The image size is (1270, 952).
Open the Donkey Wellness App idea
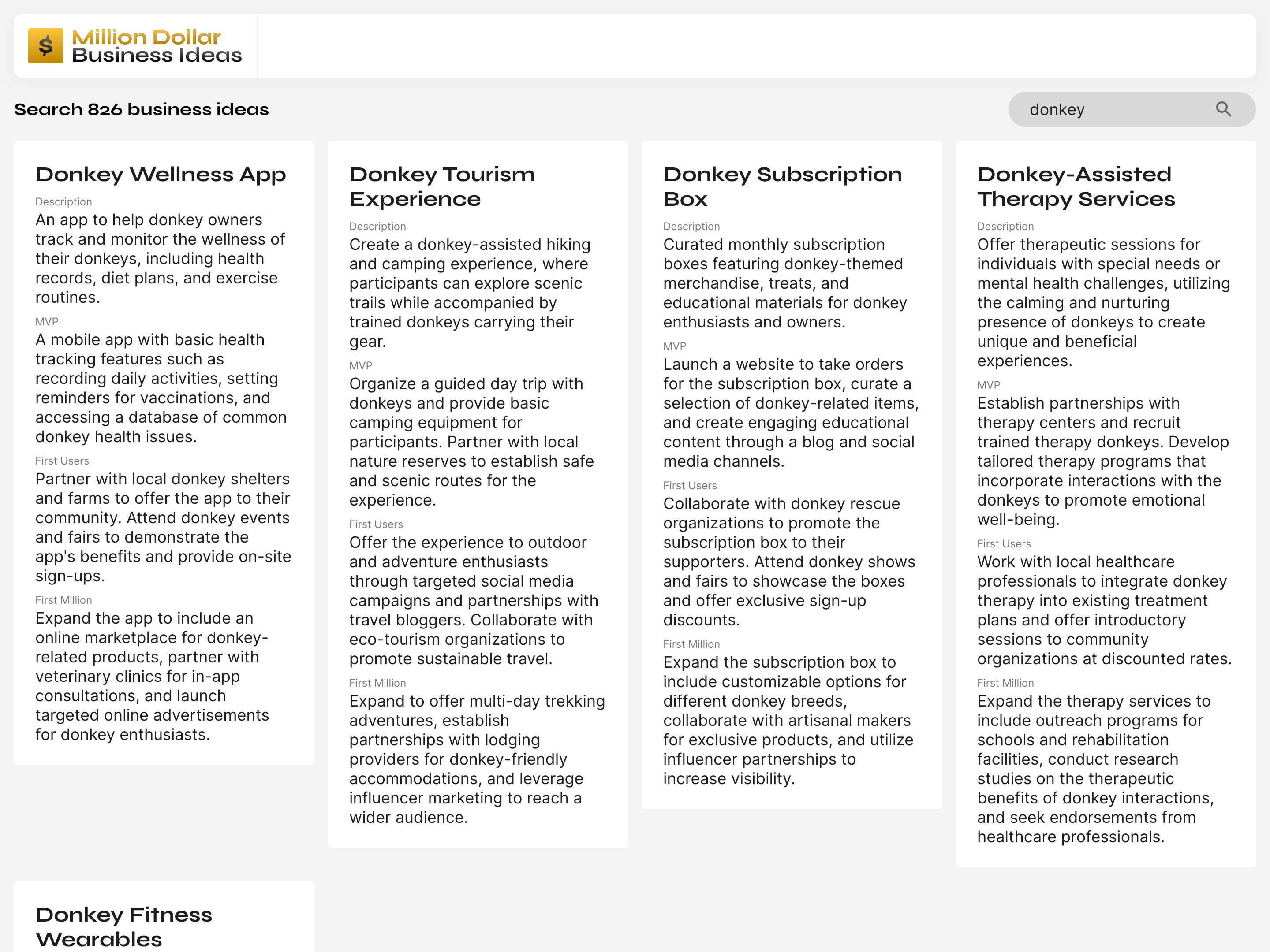pos(161,174)
